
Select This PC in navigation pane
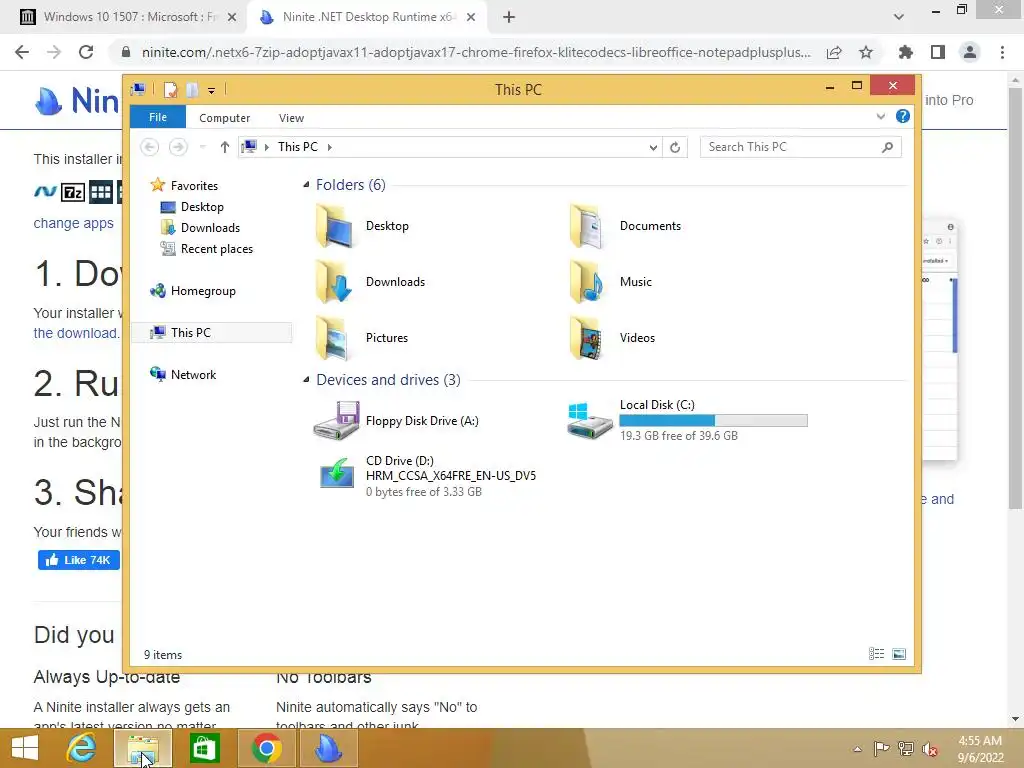(x=212, y=332)
